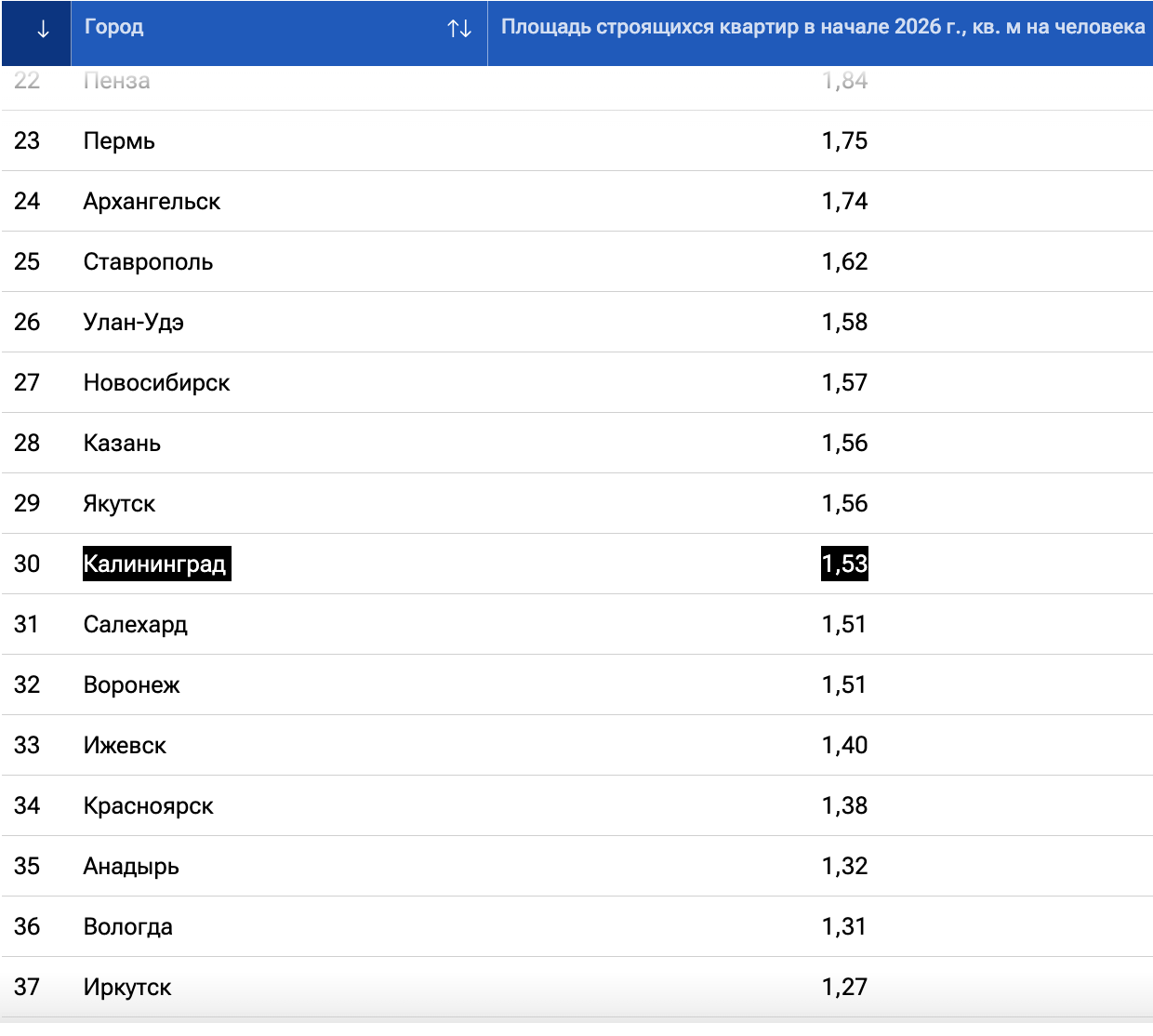Click the Архангельск city name
This screenshot has height=1036, width=1153.
pyautogui.click(x=152, y=202)
